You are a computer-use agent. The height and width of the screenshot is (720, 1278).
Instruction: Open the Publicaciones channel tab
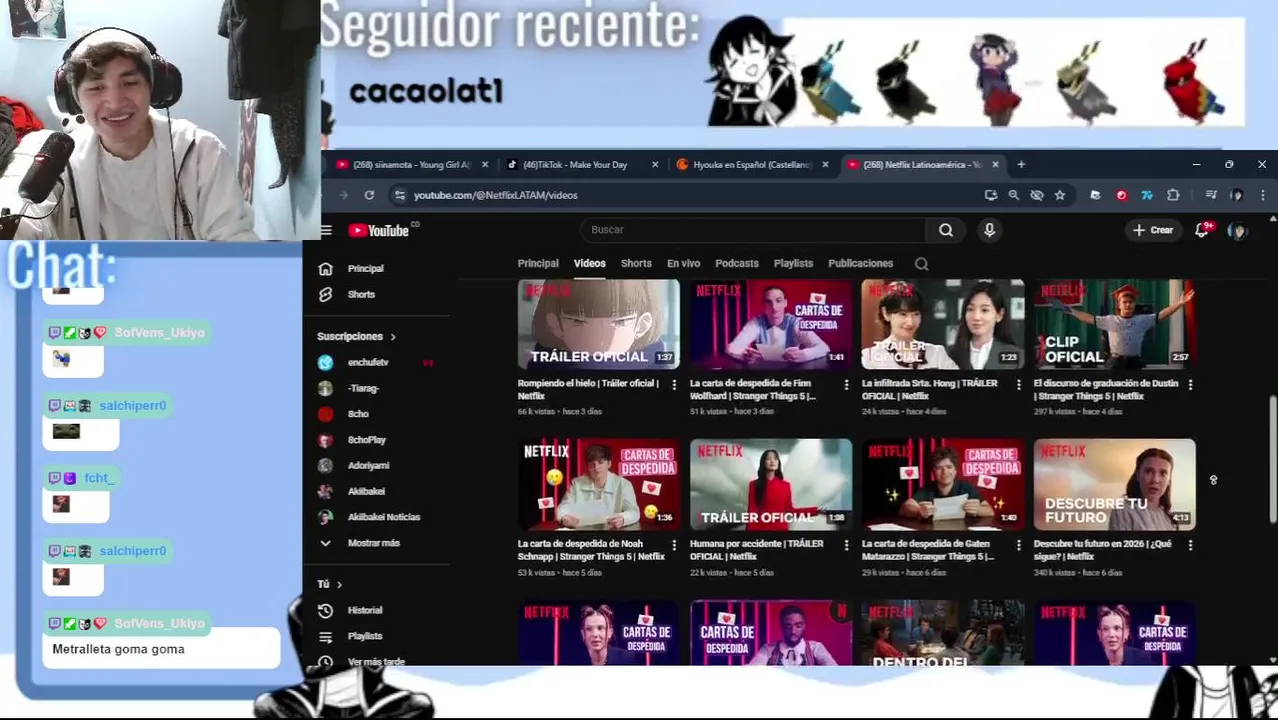tap(860, 264)
